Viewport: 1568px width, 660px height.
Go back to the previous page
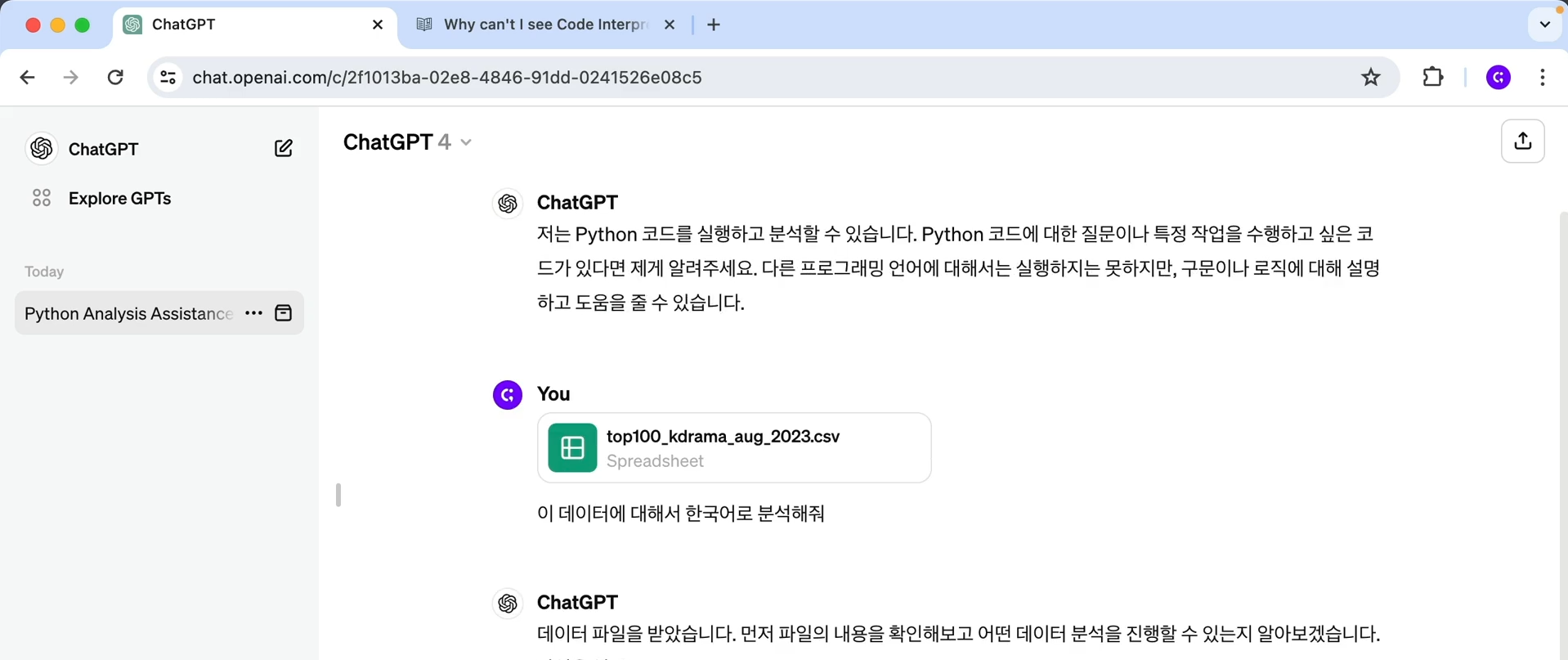(x=28, y=77)
